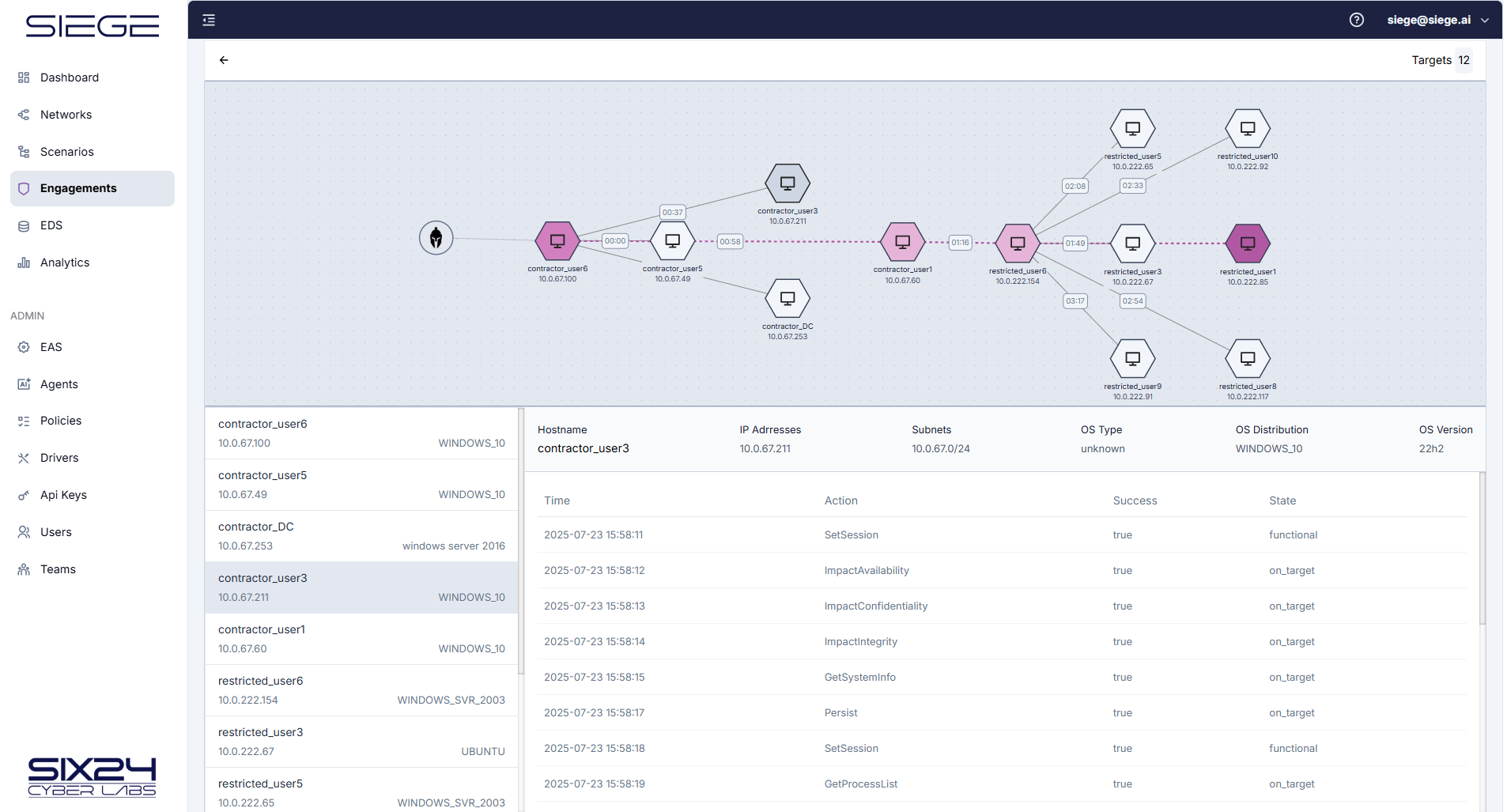The height and width of the screenshot is (812, 1507).
Task: Open Agents using its badge icon
Action: click(23, 383)
